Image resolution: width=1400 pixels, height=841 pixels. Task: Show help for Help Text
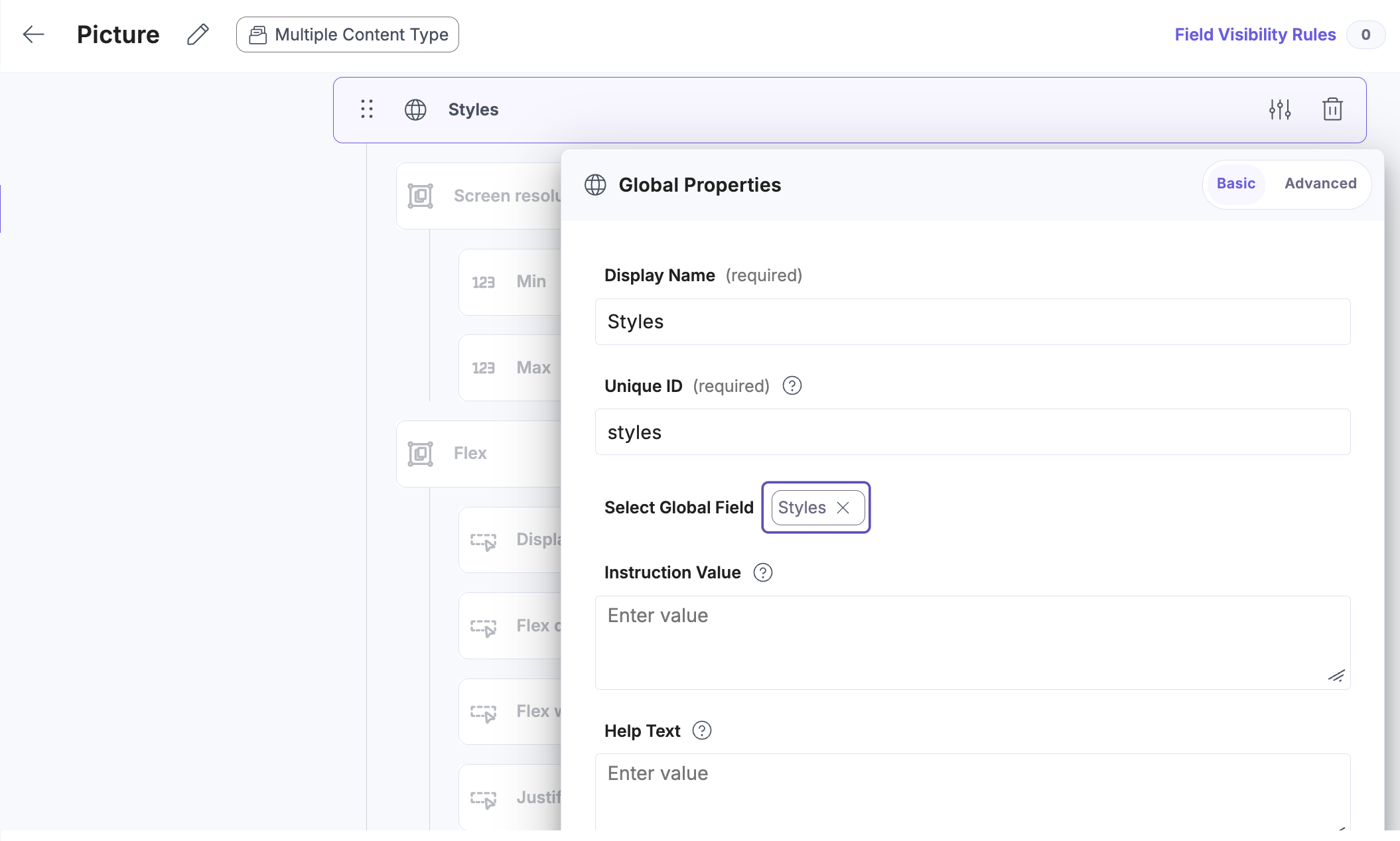(701, 730)
